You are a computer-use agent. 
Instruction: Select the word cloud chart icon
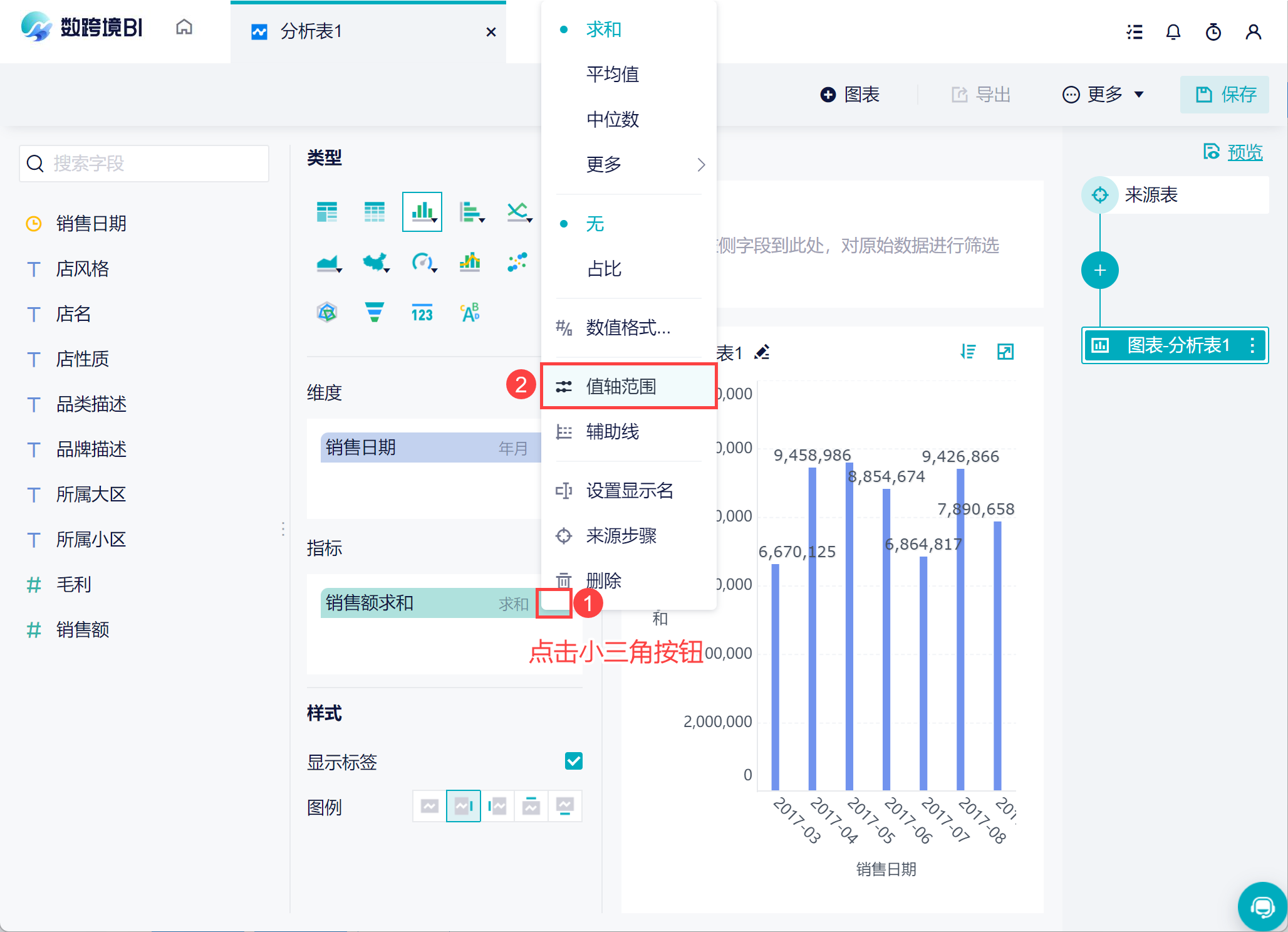coord(469,312)
